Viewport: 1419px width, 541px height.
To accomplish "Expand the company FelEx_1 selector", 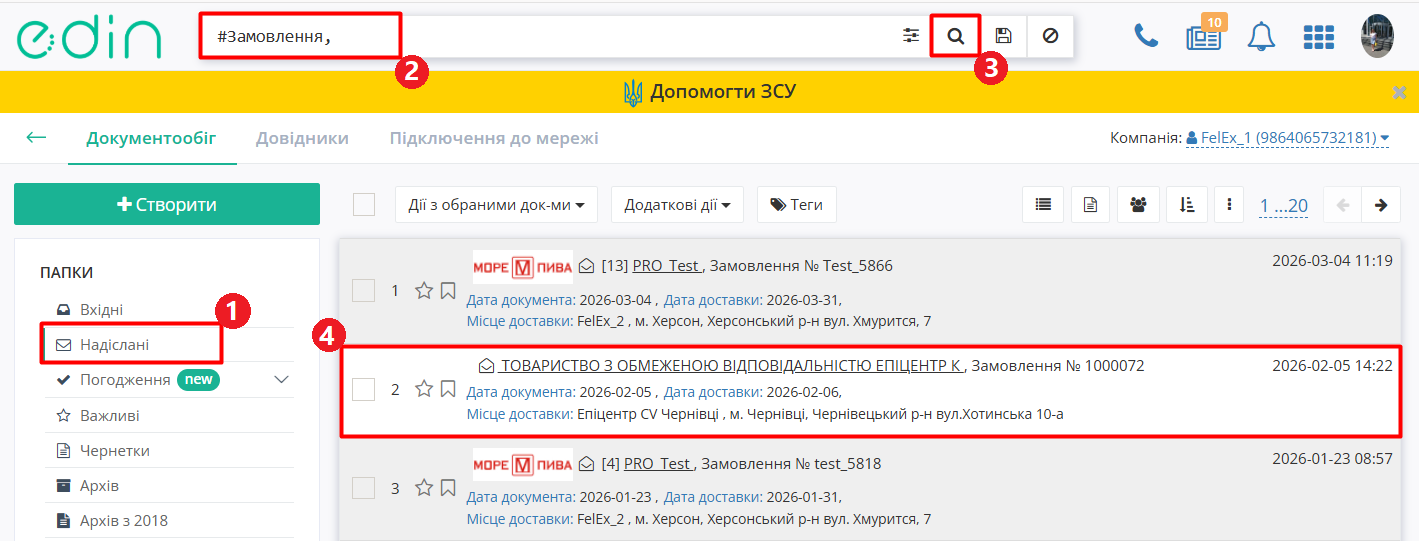I will point(1287,138).
